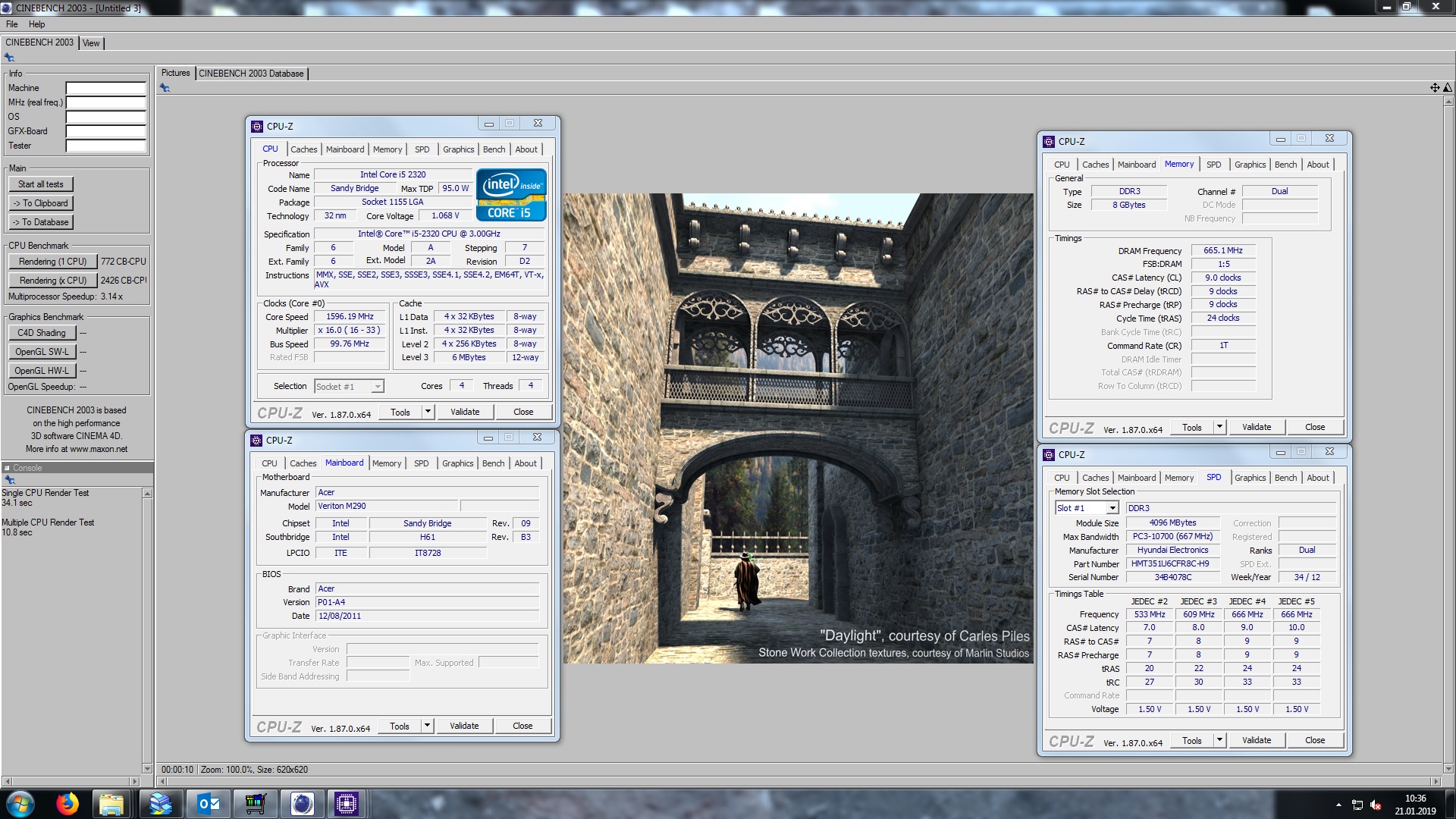Click the To Database button
Image resolution: width=1456 pixels, height=819 pixels.
41,222
